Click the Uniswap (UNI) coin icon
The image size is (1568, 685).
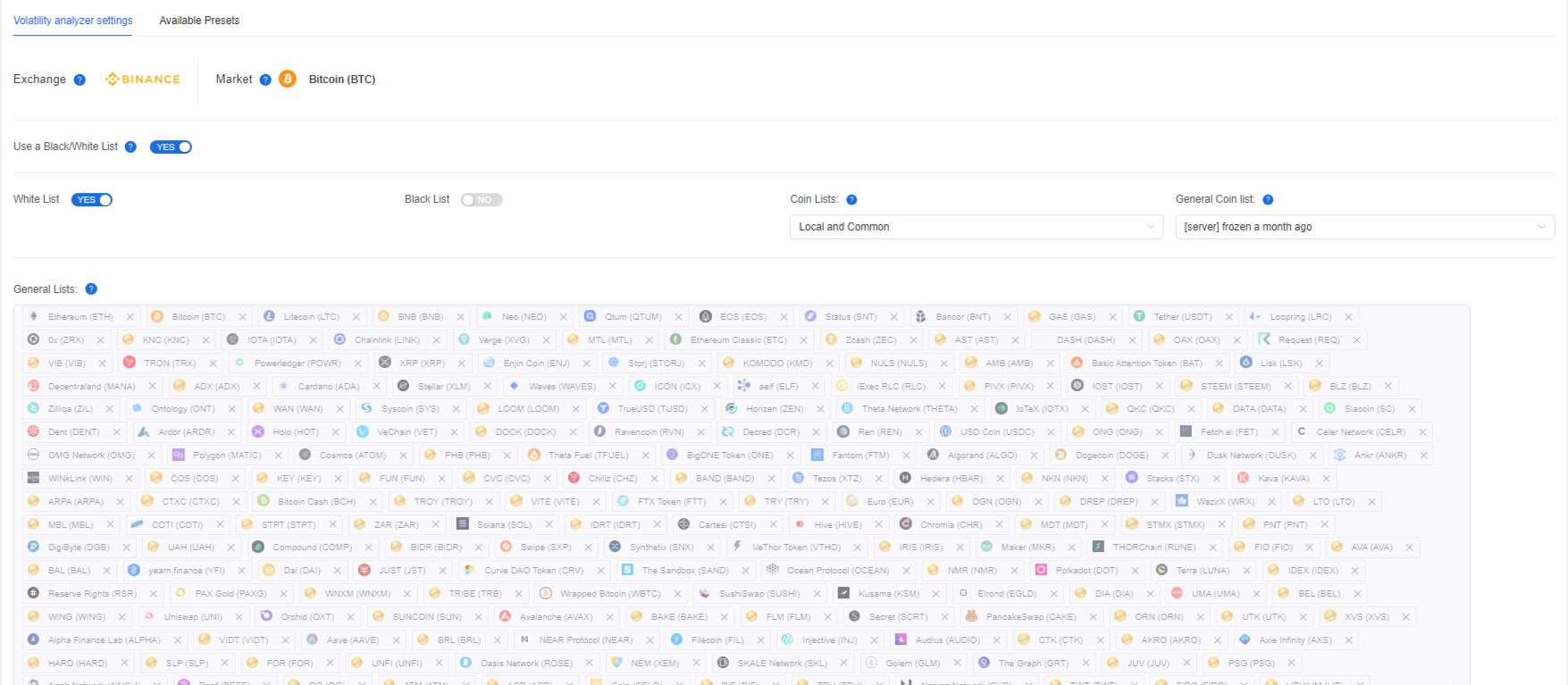pyautogui.click(x=149, y=616)
